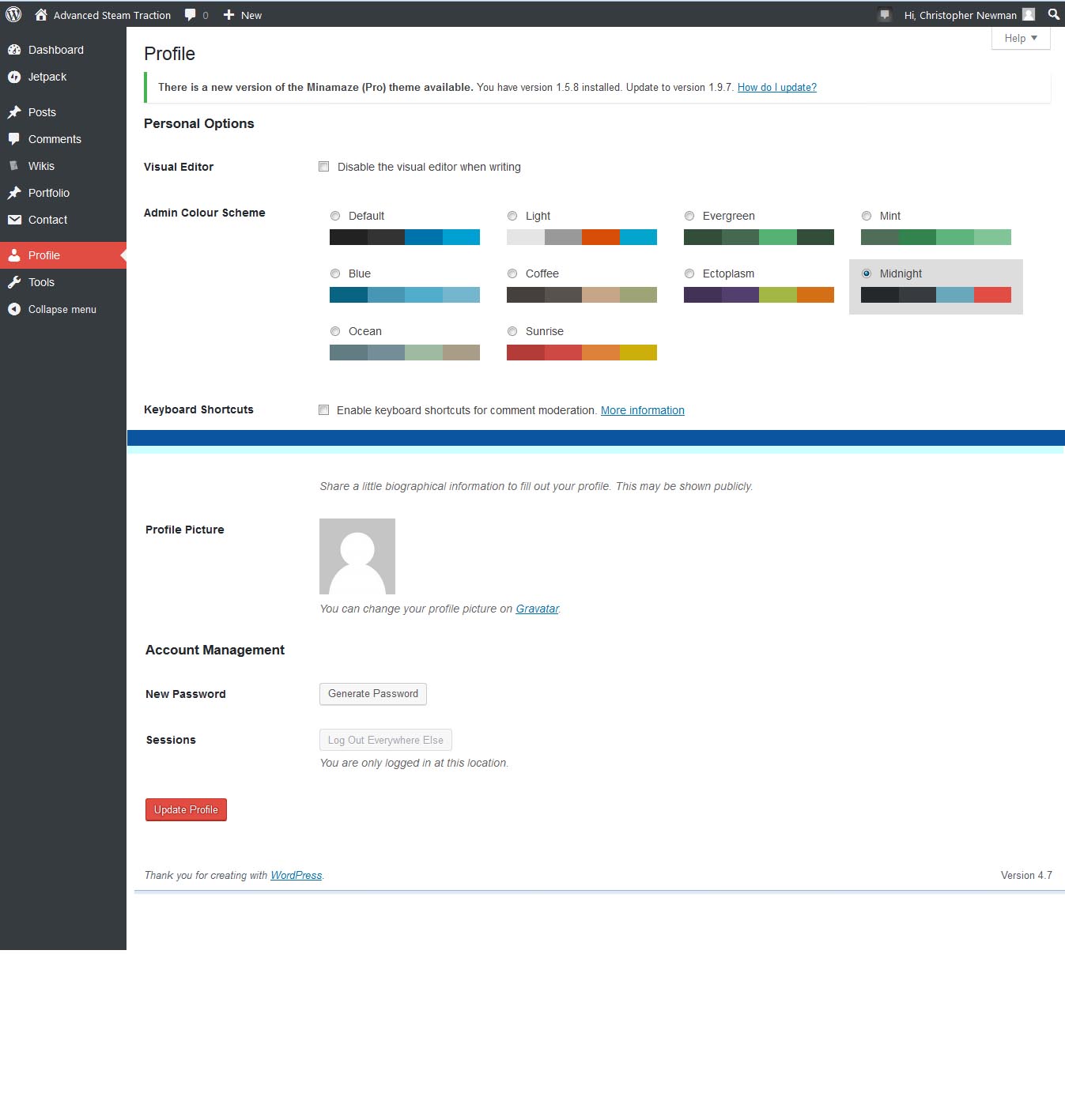The width and height of the screenshot is (1065, 1120).
Task: Click the comments bubble icon in admin bar
Action: [190, 15]
